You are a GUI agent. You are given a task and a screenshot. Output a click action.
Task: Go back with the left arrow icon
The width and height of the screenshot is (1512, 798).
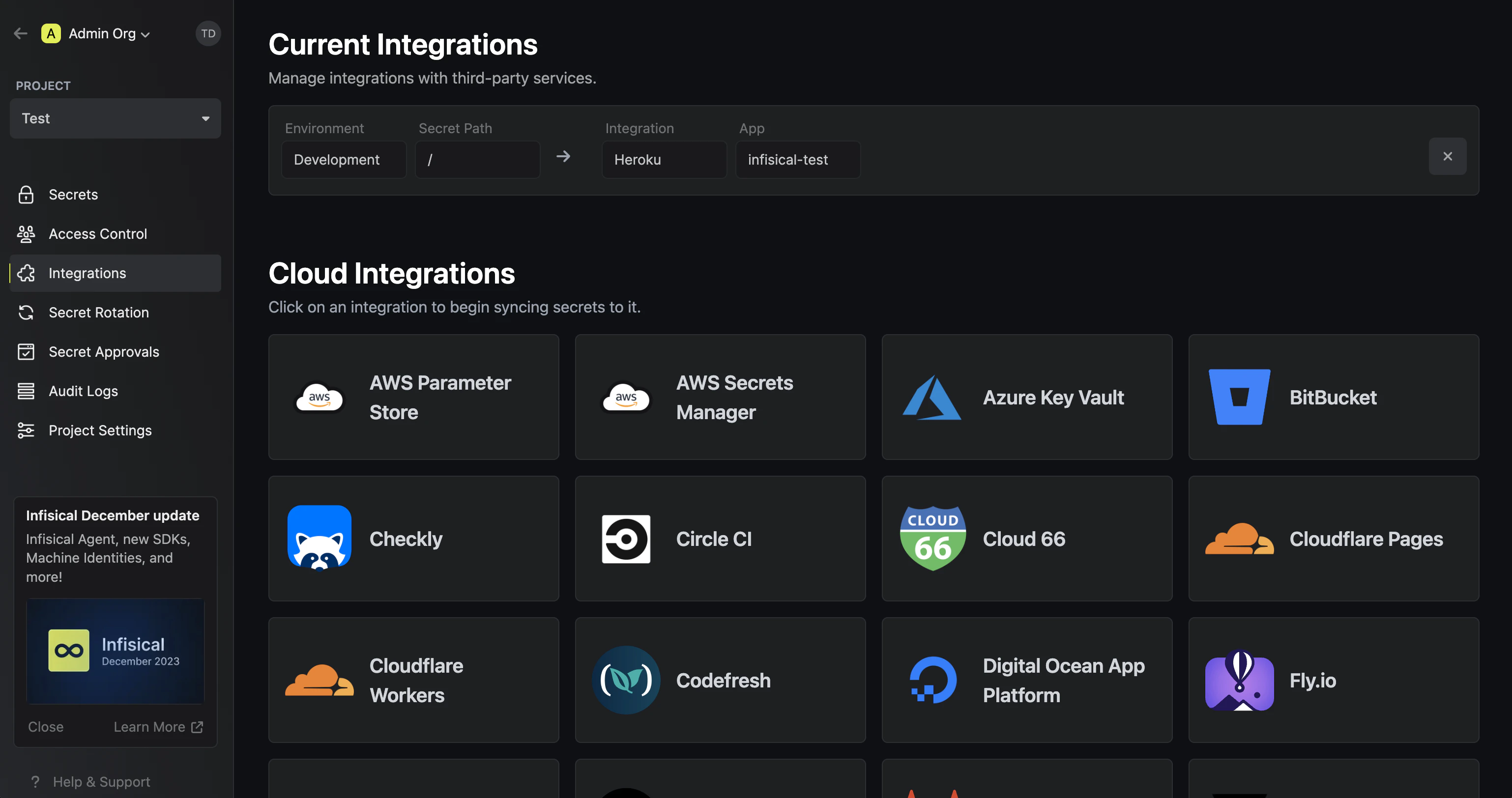(x=21, y=33)
